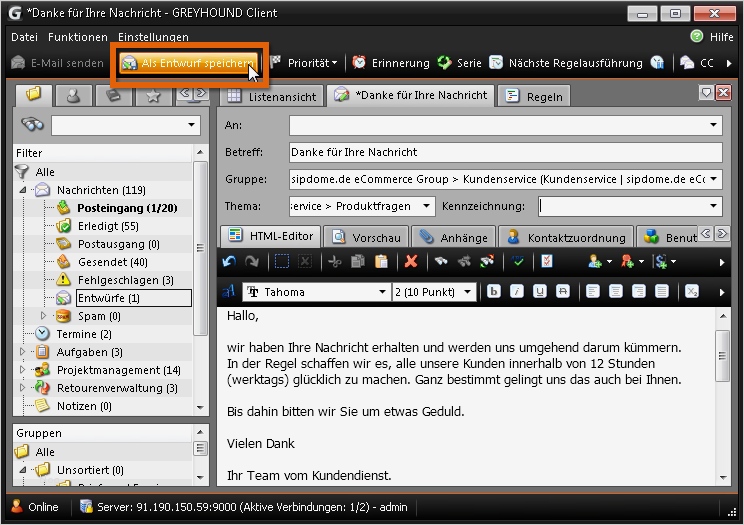Click the binoculars search icon in left panel
Screen dimensions: 744x525
pos(32,125)
